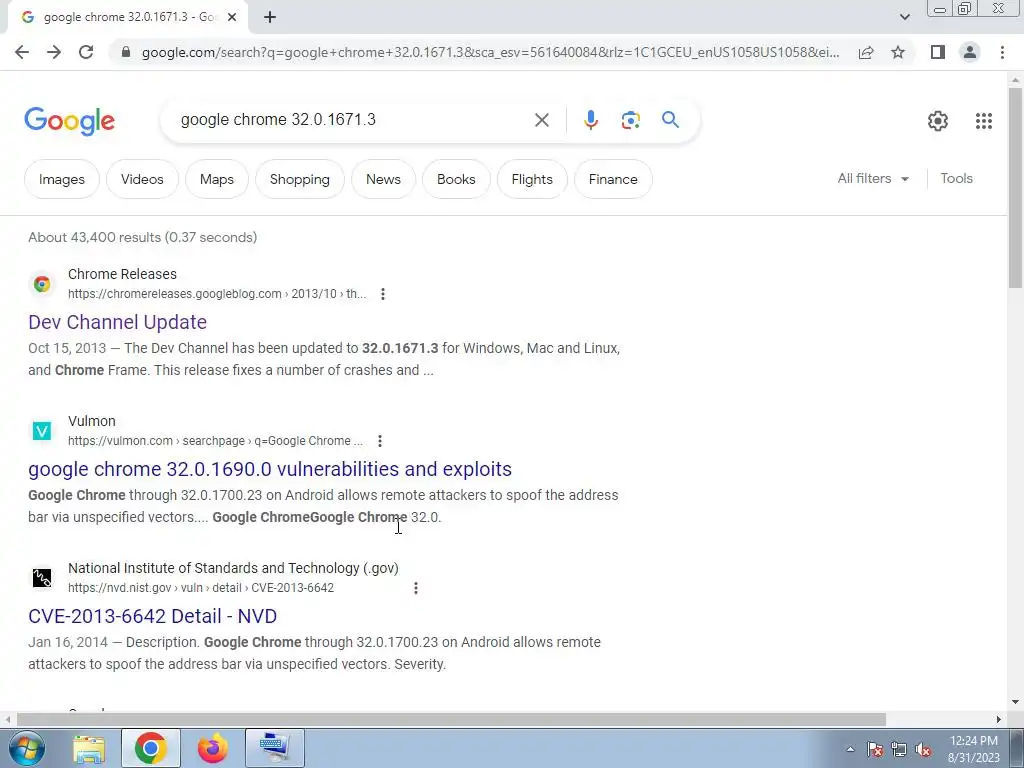The width and height of the screenshot is (1024, 768).
Task: Click the Vulmon site favicon
Action: 42,431
